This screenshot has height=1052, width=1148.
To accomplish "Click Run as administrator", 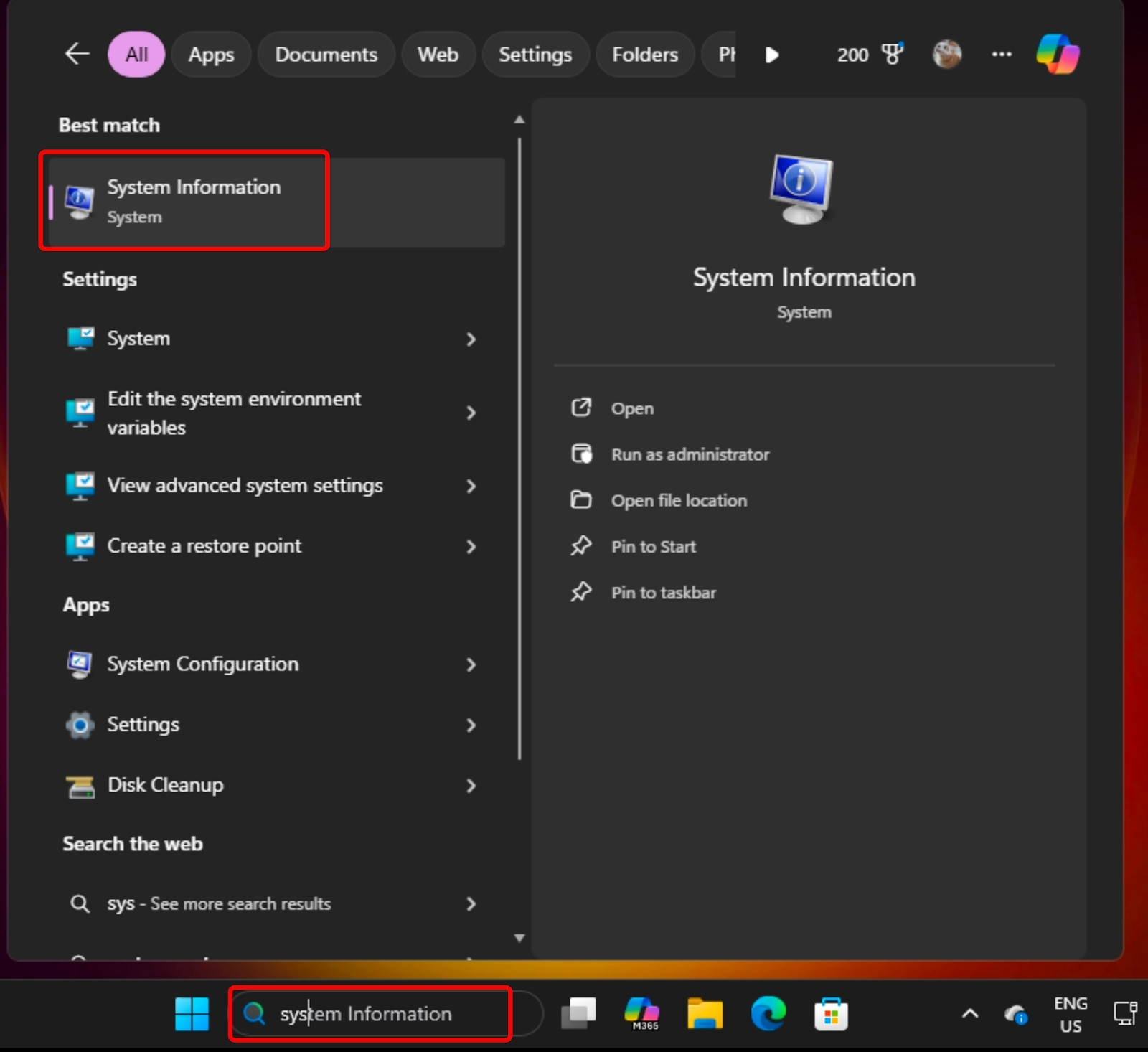I will [x=690, y=454].
